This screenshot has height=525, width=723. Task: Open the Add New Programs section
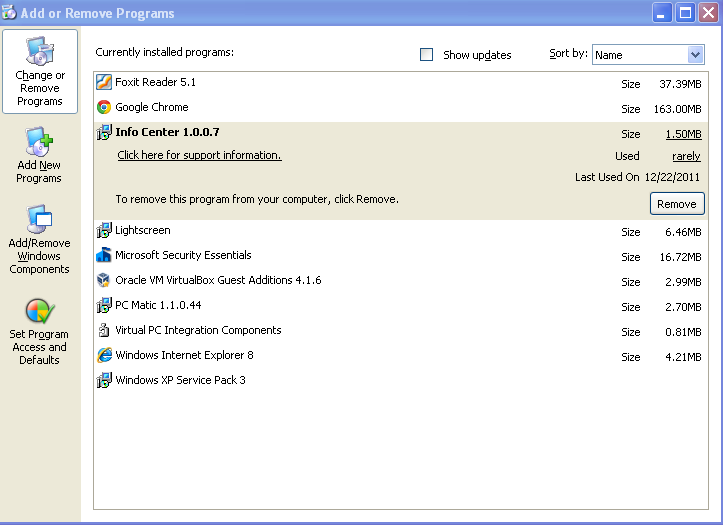pyautogui.click(x=39, y=156)
